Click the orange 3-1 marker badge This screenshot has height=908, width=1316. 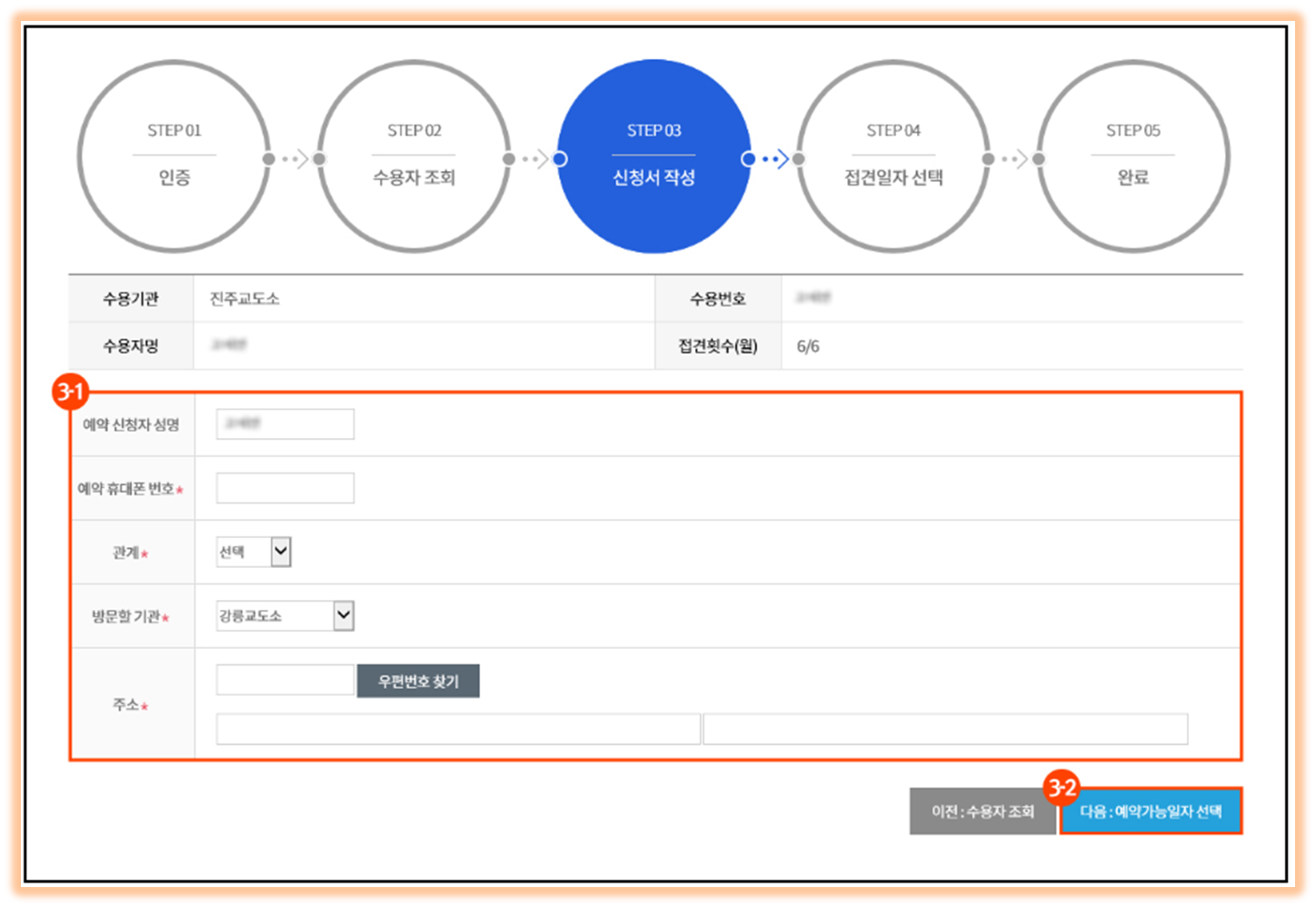(73, 390)
